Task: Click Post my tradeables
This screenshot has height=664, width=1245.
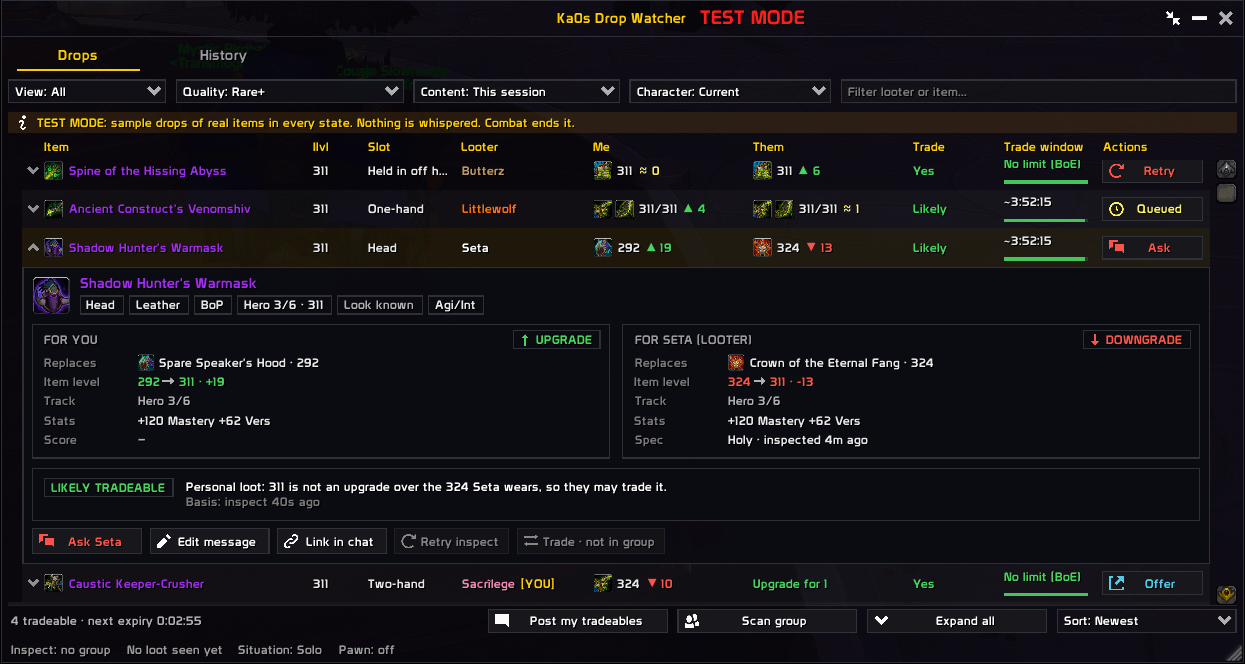Action: [579, 621]
